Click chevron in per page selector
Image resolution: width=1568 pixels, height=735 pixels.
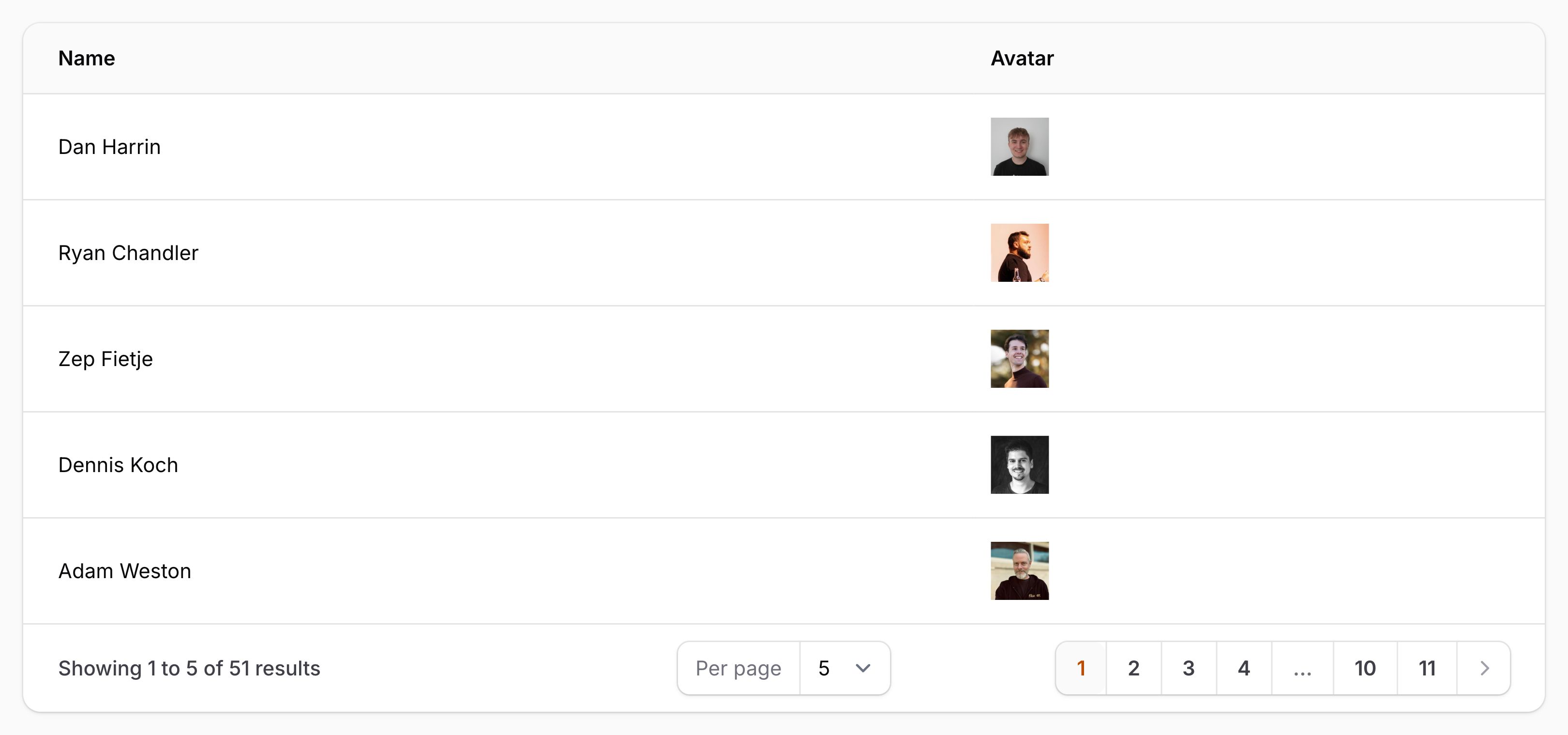click(862, 668)
